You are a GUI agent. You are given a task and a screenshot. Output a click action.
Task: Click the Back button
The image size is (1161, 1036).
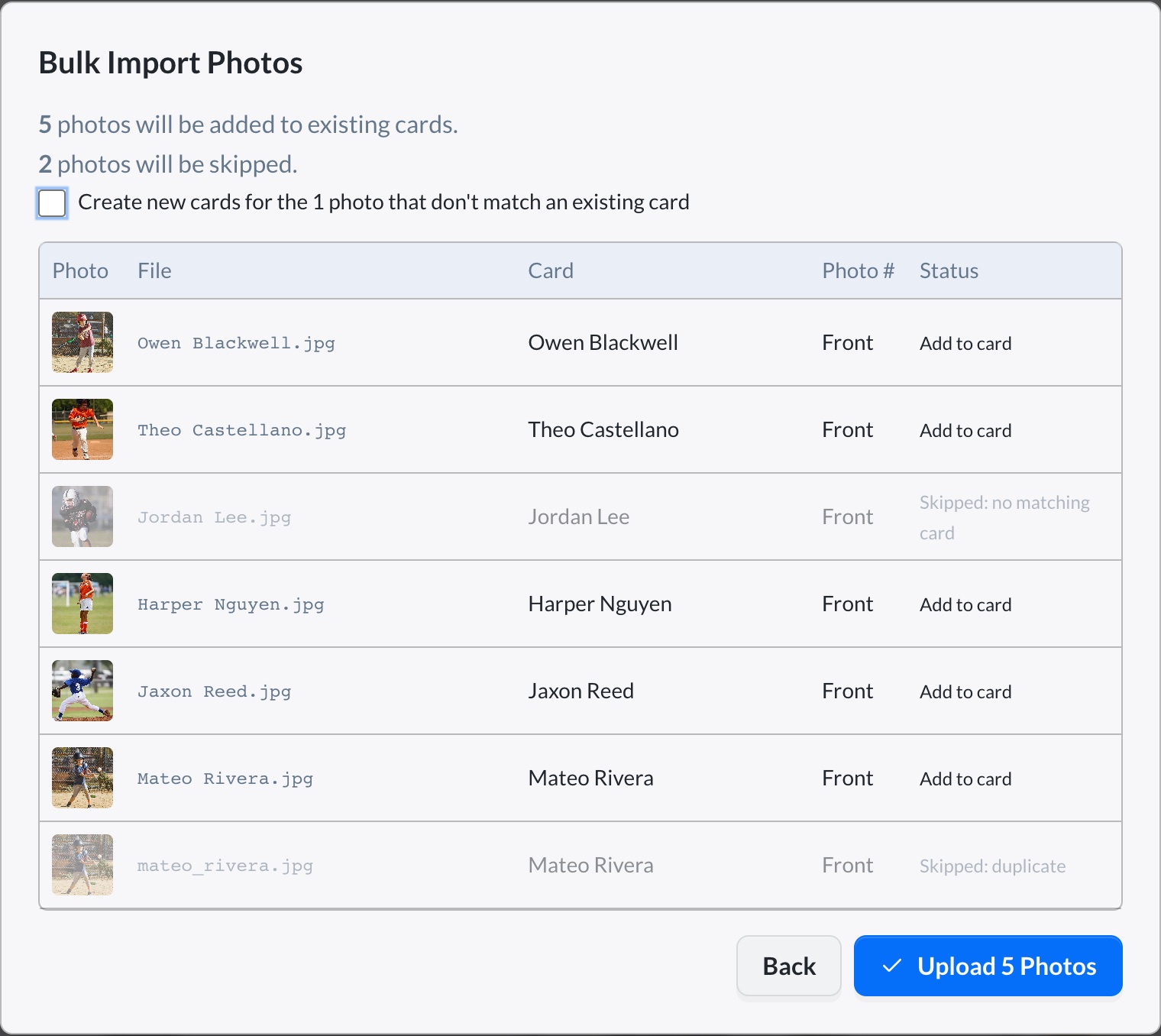[789, 966]
